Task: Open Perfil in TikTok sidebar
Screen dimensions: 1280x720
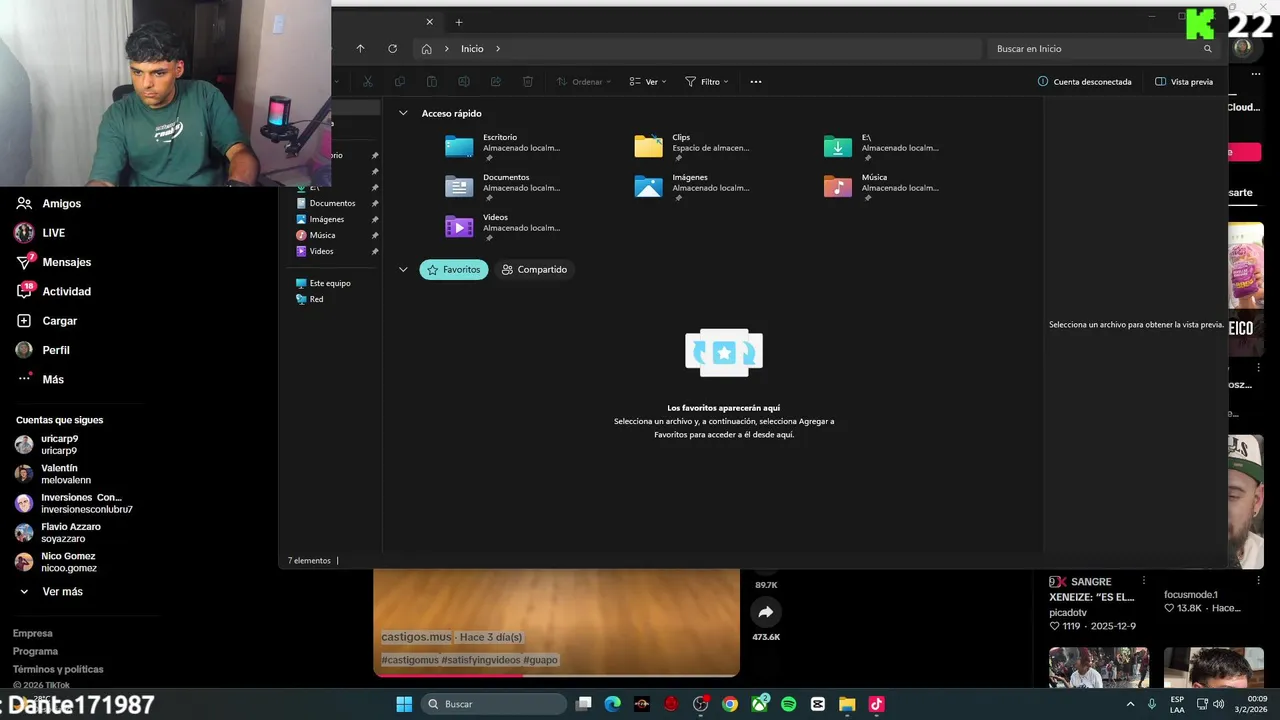Action: (43, 350)
